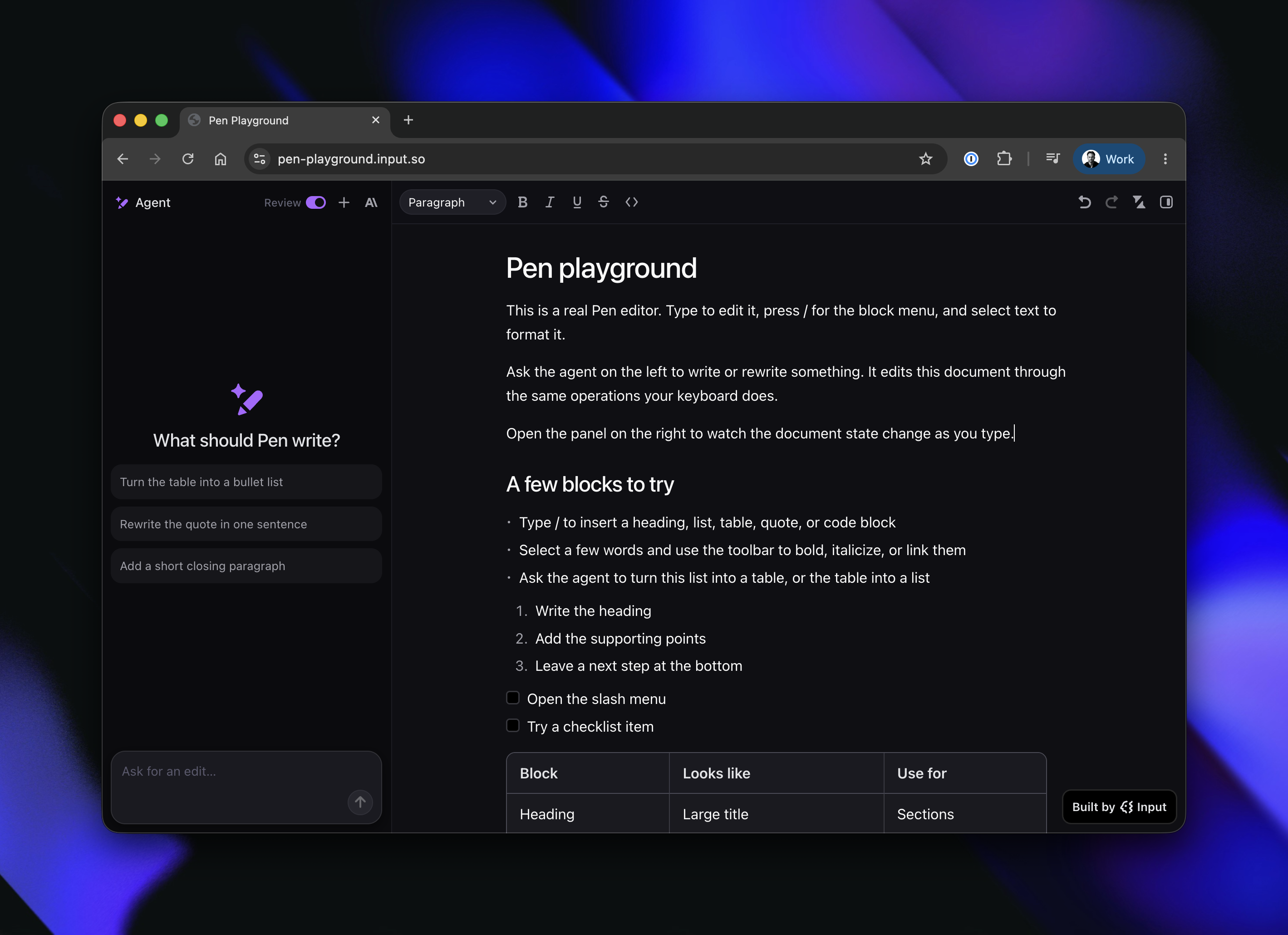The width and height of the screenshot is (1288, 935).
Task: Open the Chrome three-dot menu
Action: tap(1165, 159)
